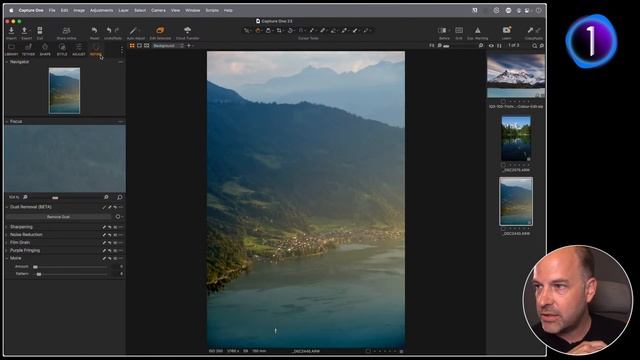Collapse the Focus panel

7,122
